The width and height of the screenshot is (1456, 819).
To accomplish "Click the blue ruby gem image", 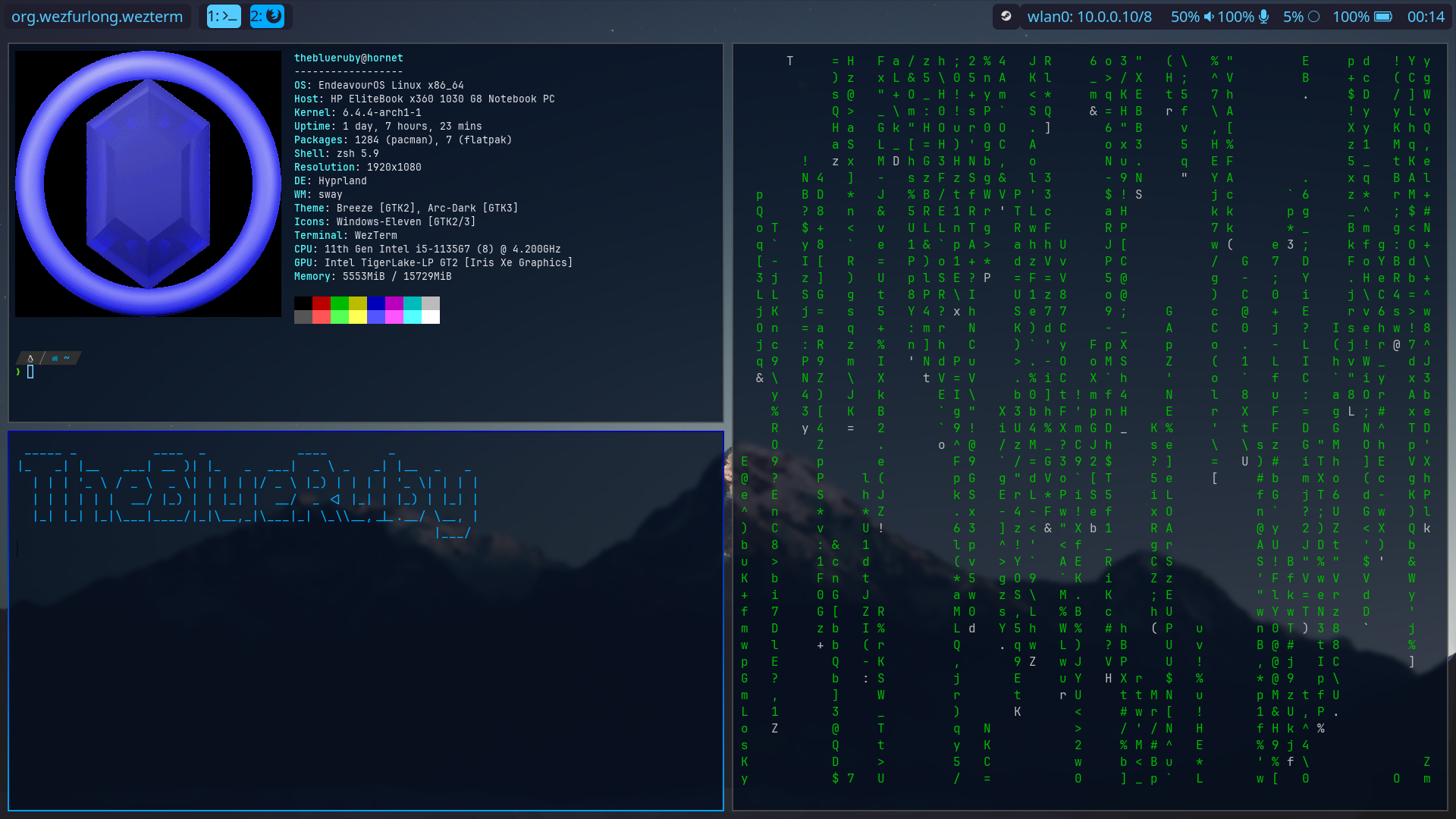I will (149, 183).
